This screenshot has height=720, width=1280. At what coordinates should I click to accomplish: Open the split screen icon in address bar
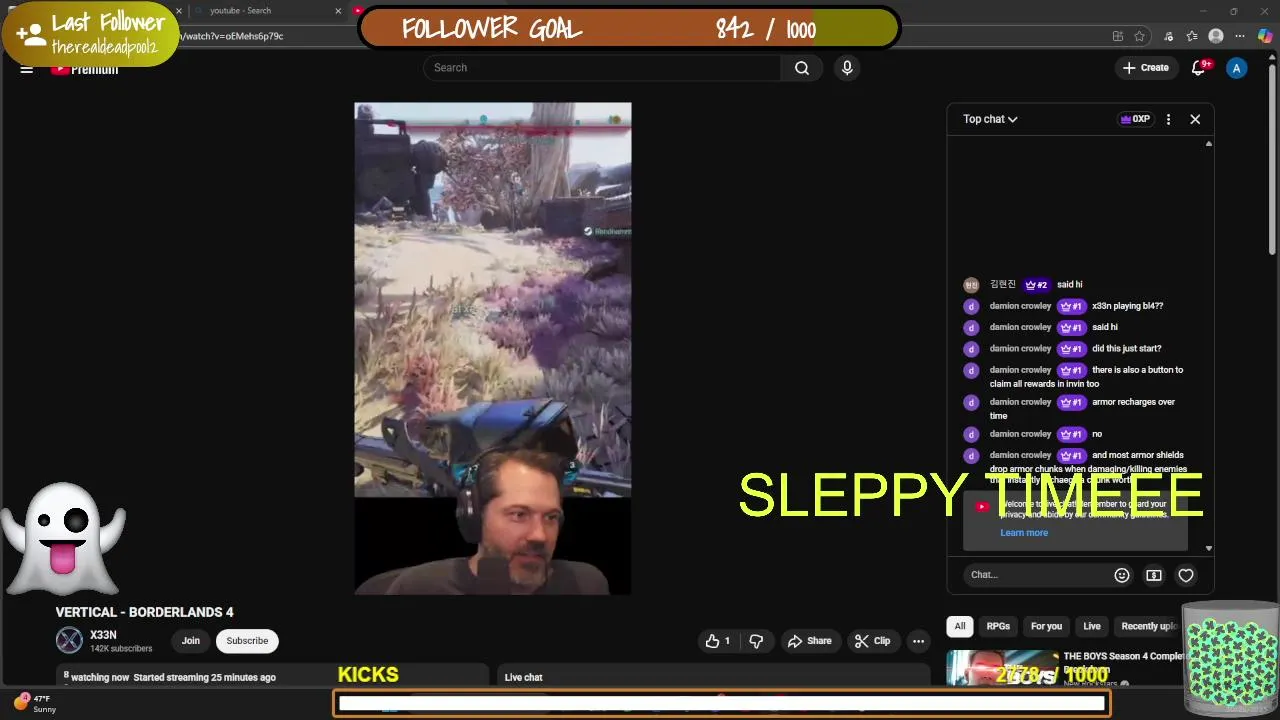[1117, 36]
